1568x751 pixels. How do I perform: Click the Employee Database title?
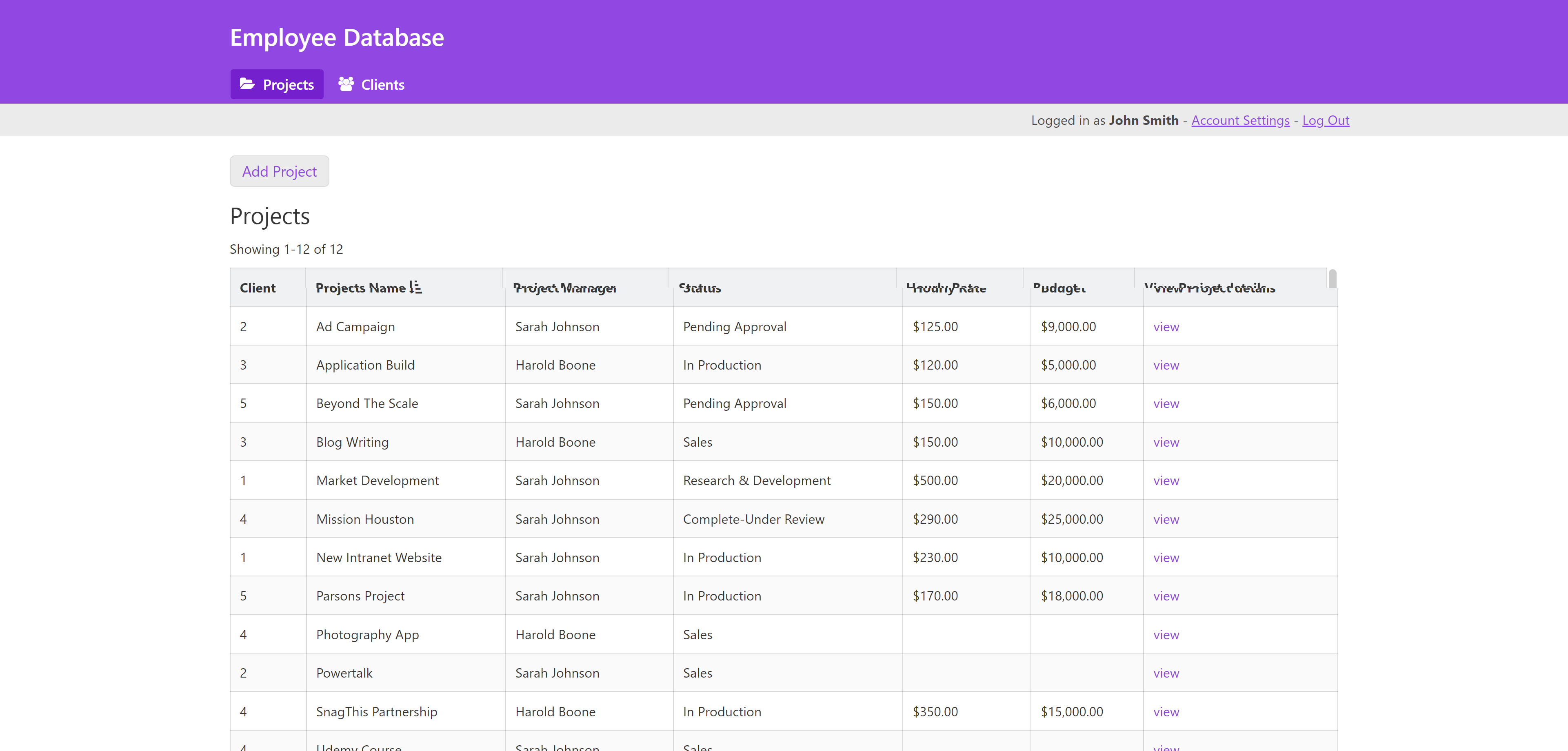[337, 38]
